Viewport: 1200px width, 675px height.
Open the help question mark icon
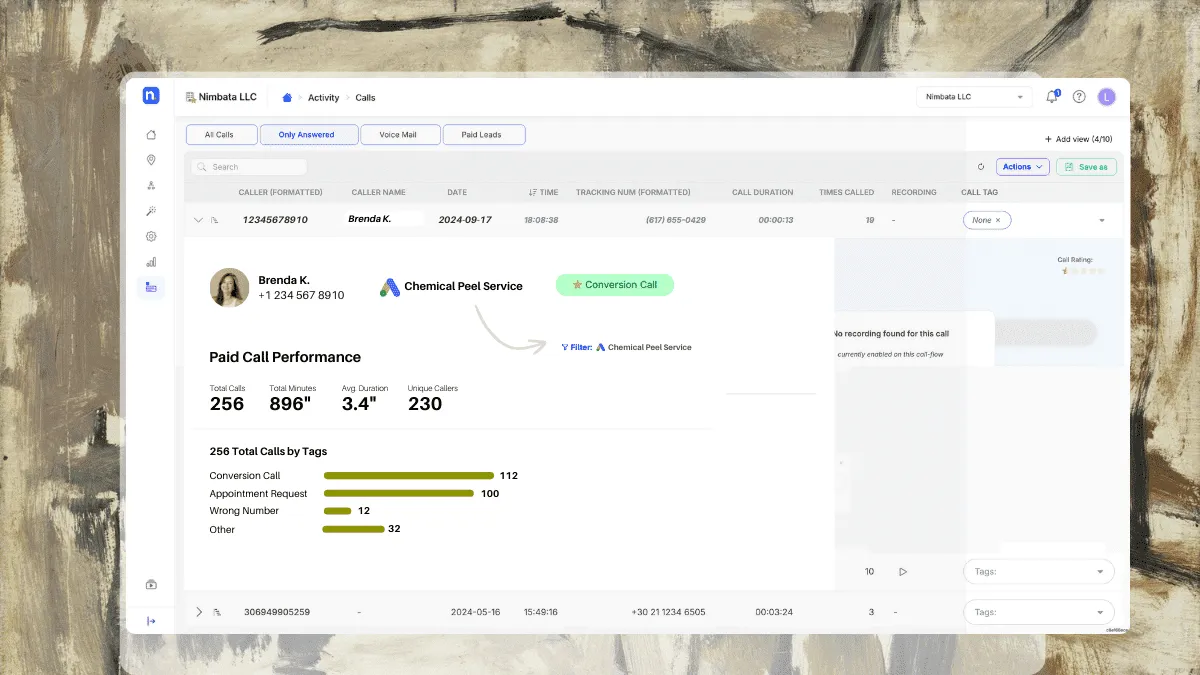1079,97
